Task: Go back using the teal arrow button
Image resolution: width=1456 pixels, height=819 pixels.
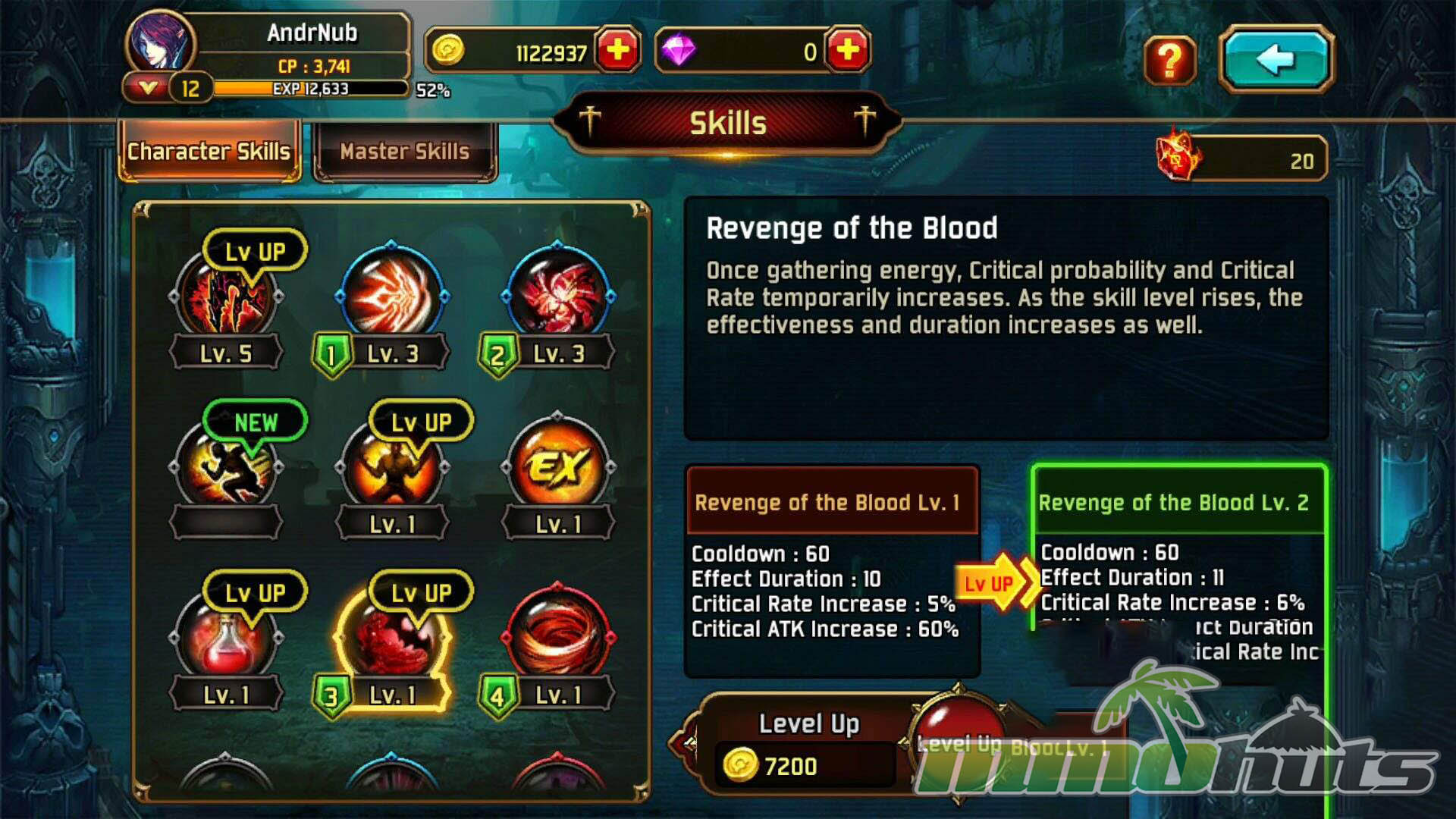Action: [x=1276, y=59]
